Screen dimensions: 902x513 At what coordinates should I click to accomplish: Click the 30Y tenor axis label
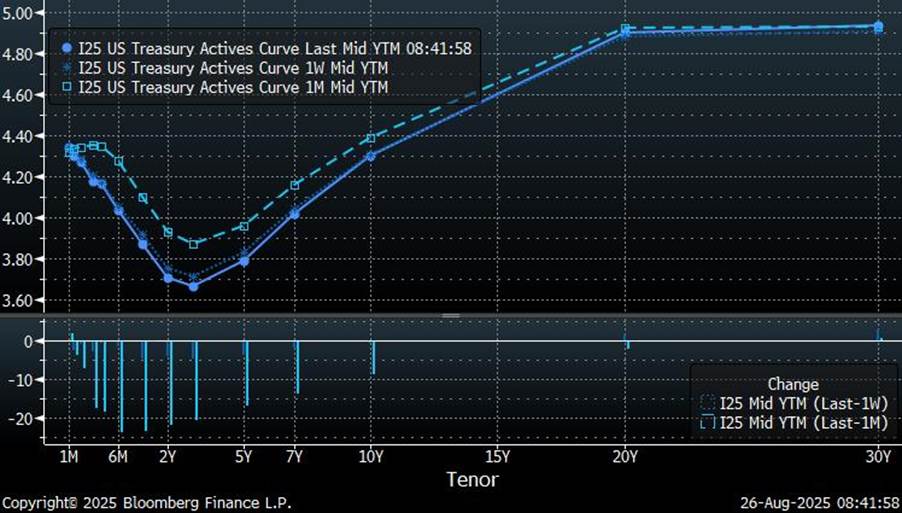tap(878, 457)
